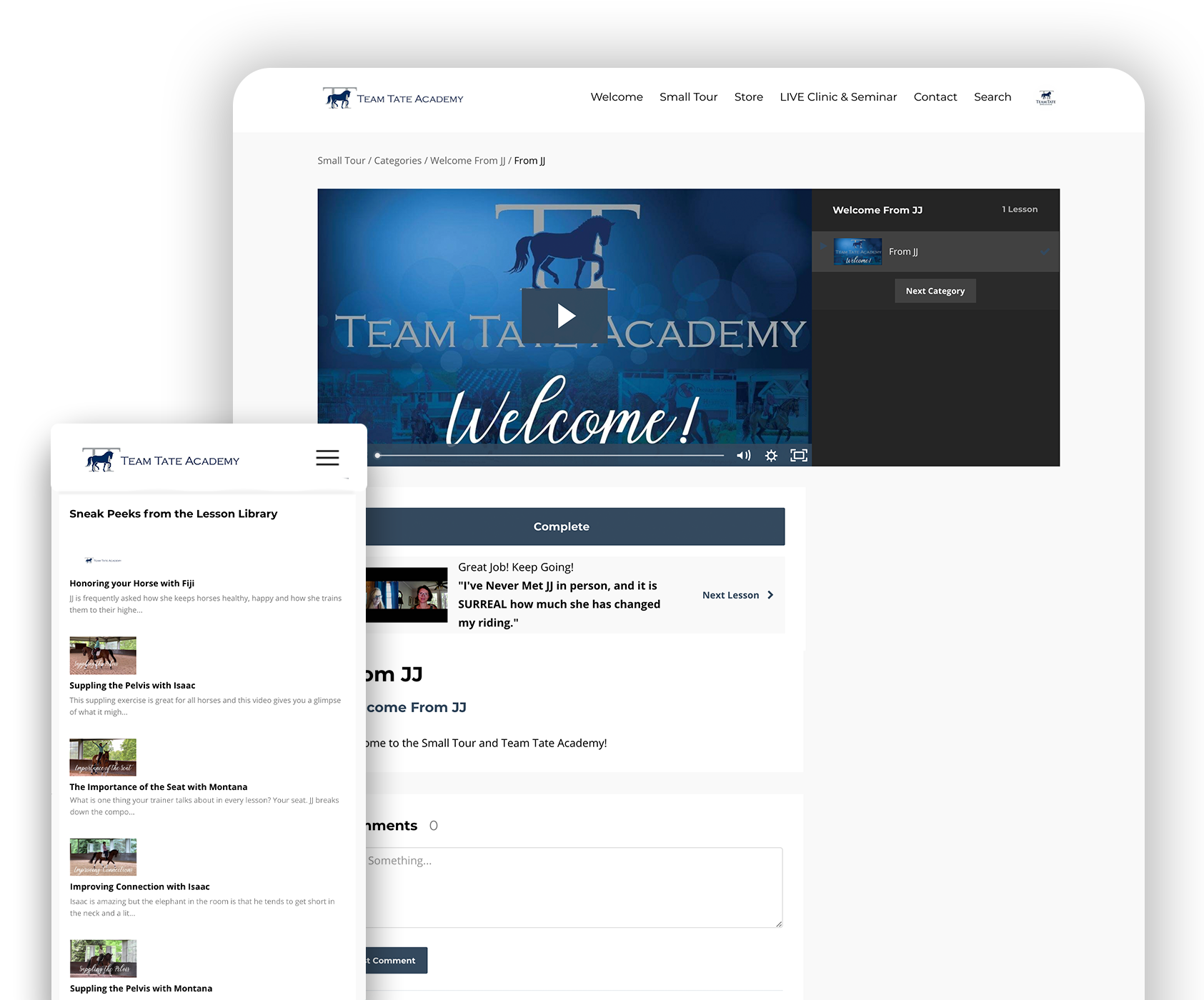
Task: Seek the video using the progress bar
Action: pyautogui.click(x=549, y=455)
